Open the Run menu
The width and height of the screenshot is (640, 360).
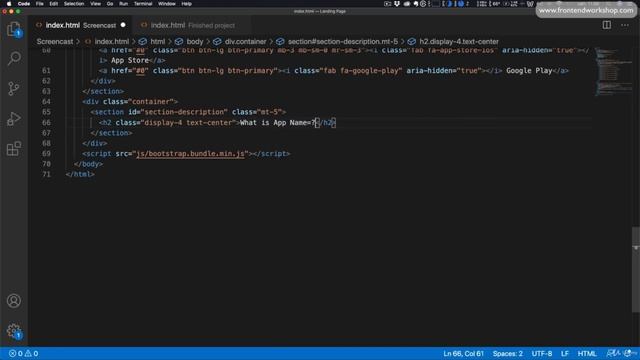point(123,4)
